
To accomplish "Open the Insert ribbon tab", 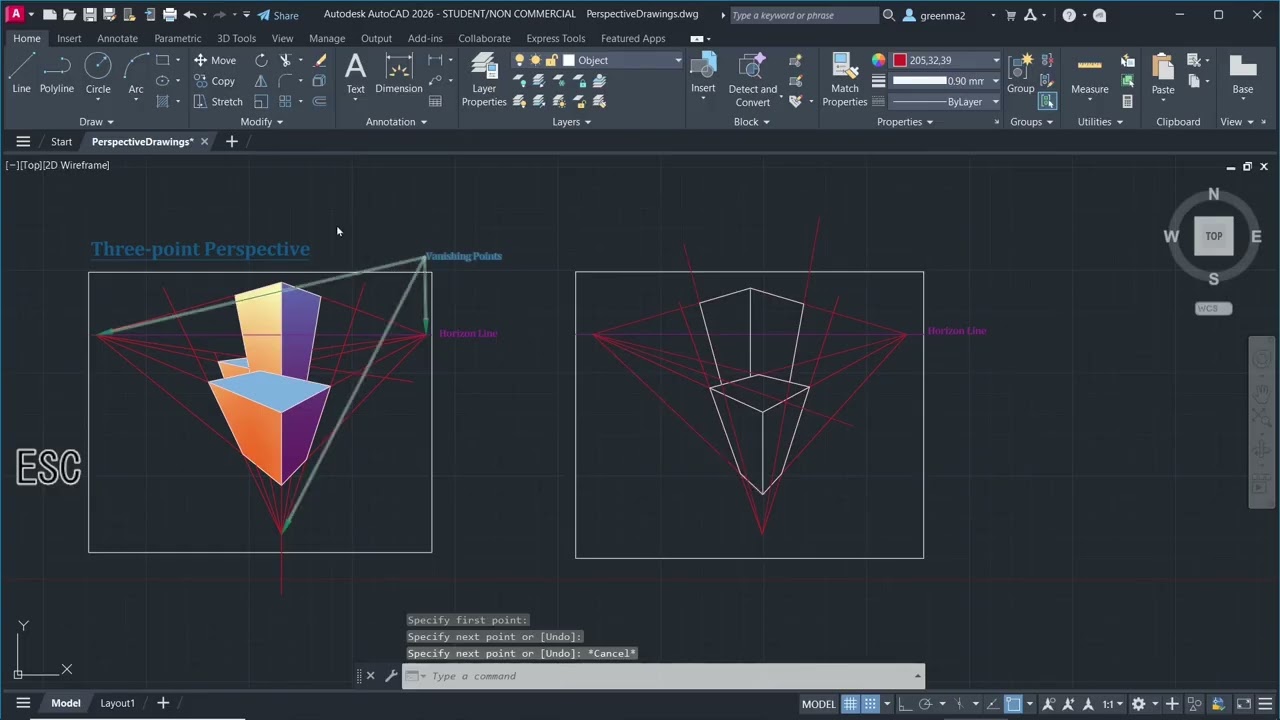I will coord(69,38).
